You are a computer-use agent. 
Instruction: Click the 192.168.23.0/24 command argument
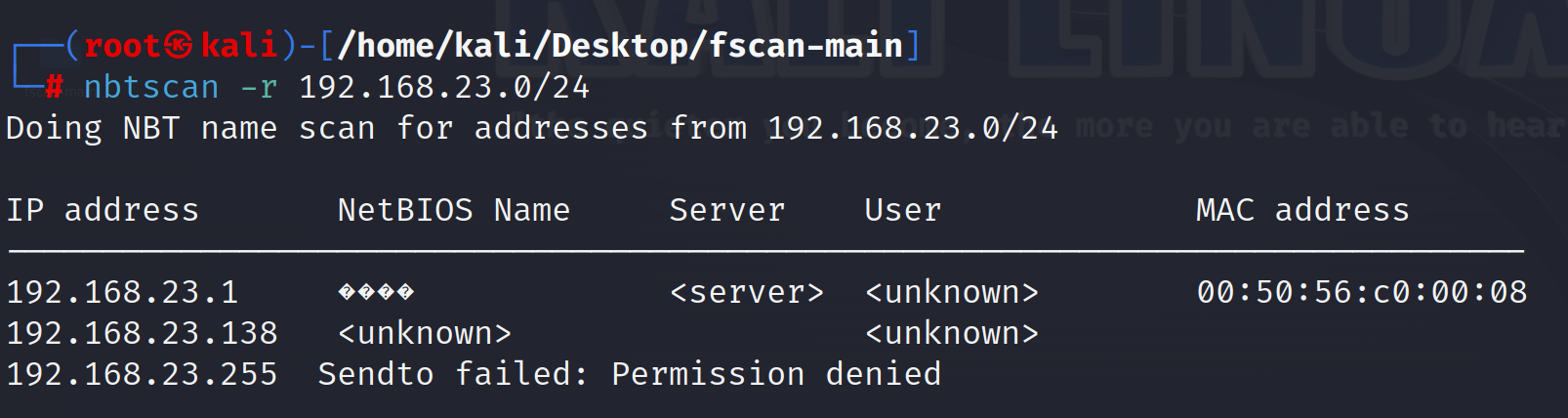[x=444, y=87]
